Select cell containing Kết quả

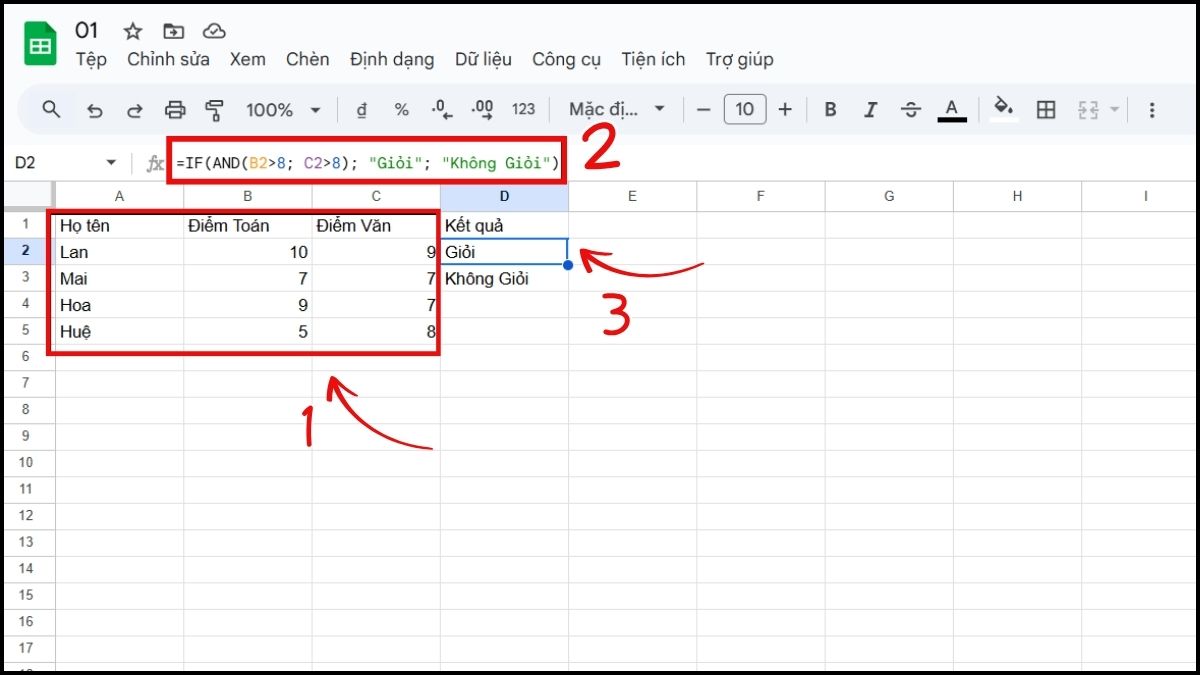pos(504,225)
